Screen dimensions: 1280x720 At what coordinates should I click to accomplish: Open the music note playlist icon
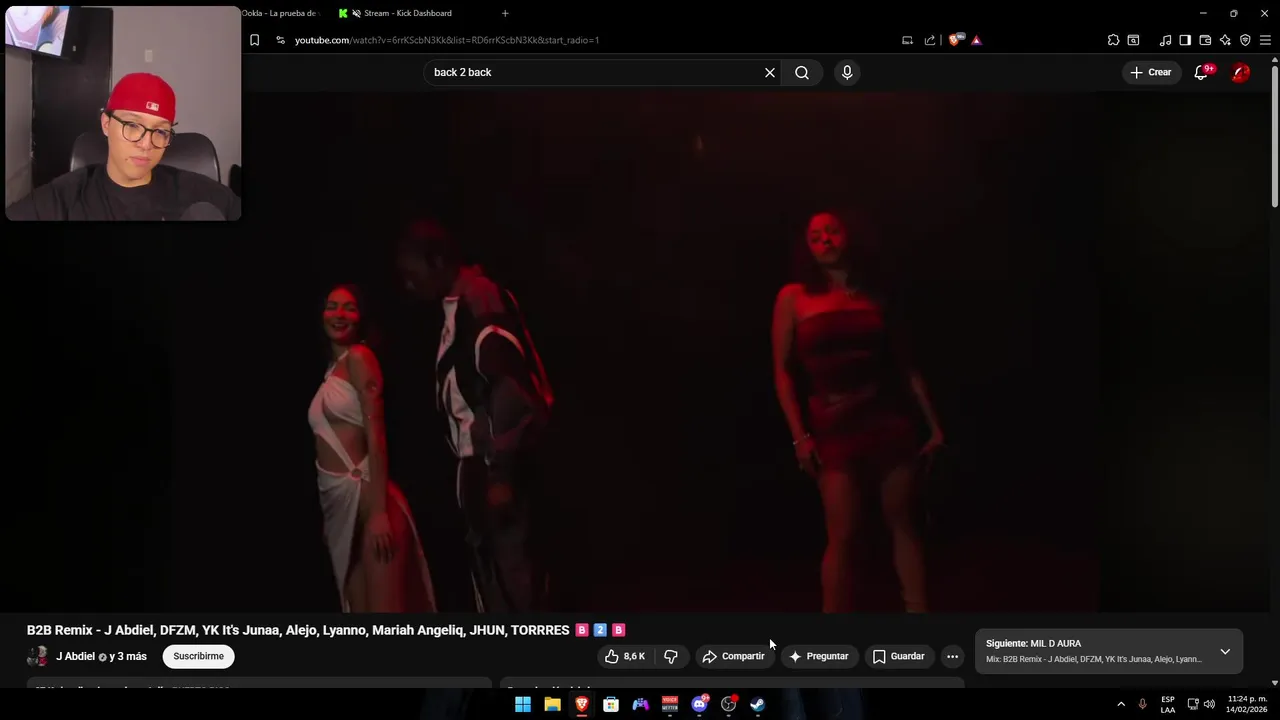1165,40
